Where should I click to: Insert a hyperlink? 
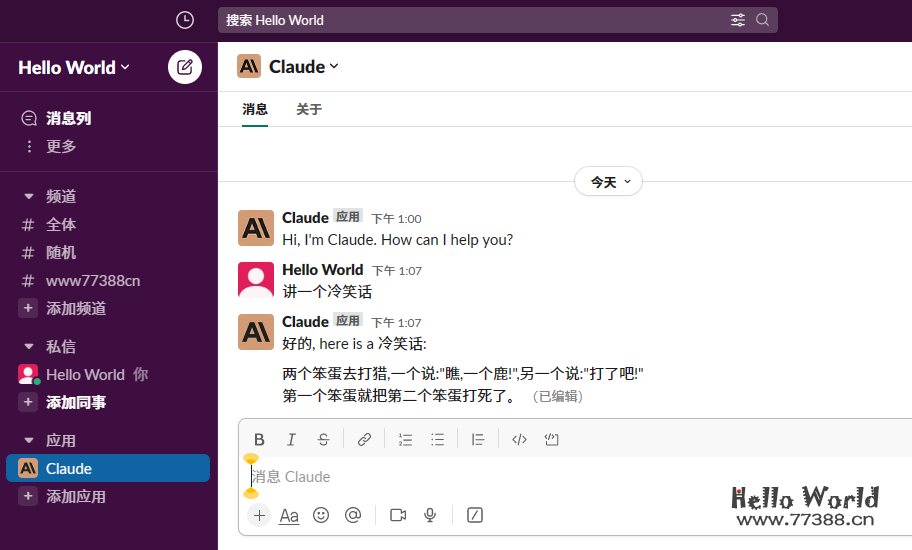coord(364,440)
